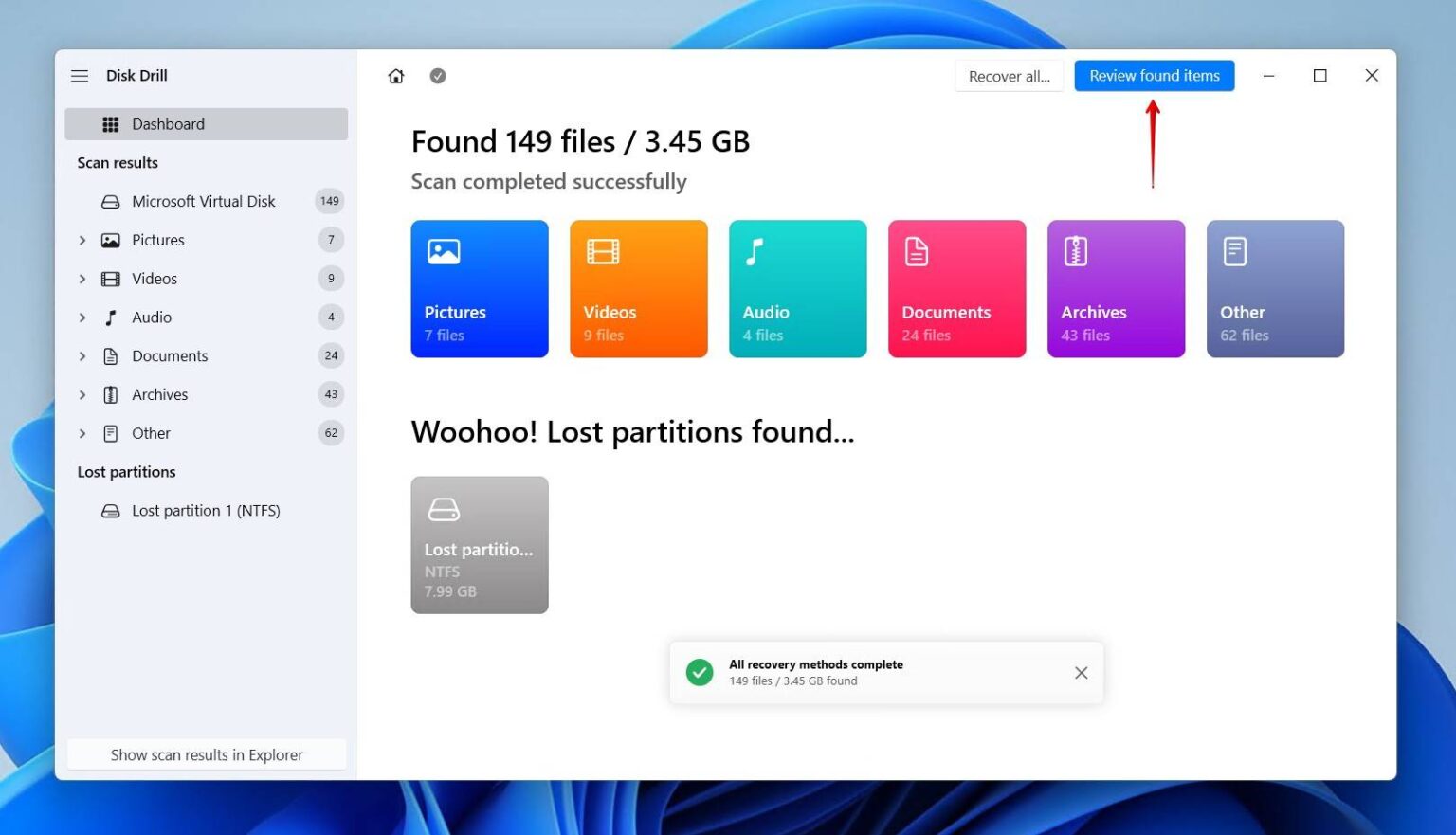Open the Lost partition thumbnail tile

coord(480,545)
